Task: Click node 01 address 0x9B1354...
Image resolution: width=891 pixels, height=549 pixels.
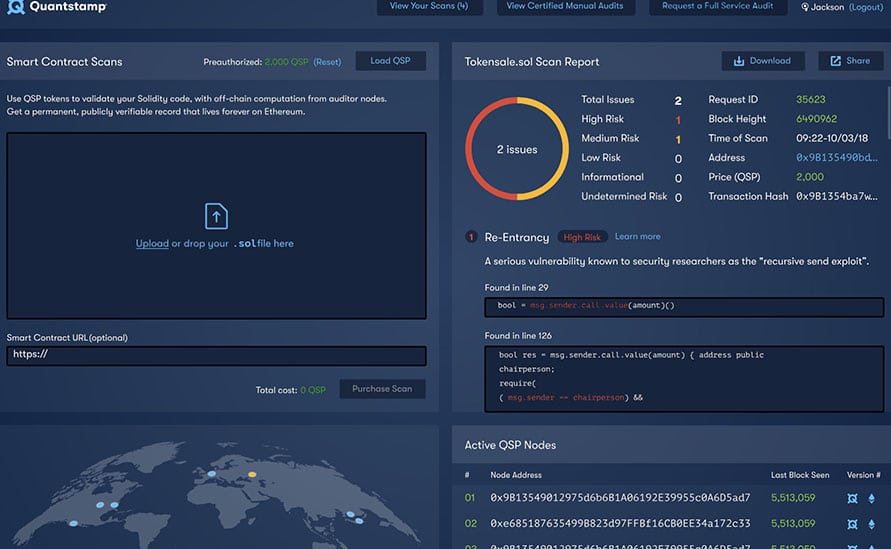Action: [620, 497]
